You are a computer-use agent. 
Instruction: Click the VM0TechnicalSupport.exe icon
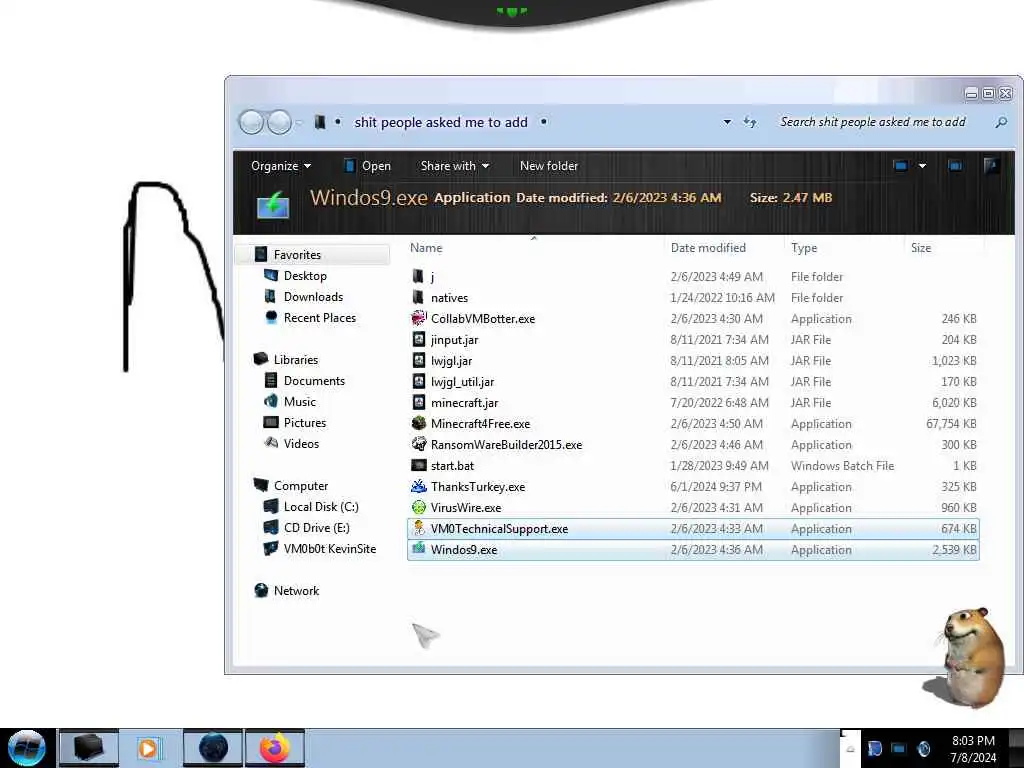pyautogui.click(x=419, y=528)
